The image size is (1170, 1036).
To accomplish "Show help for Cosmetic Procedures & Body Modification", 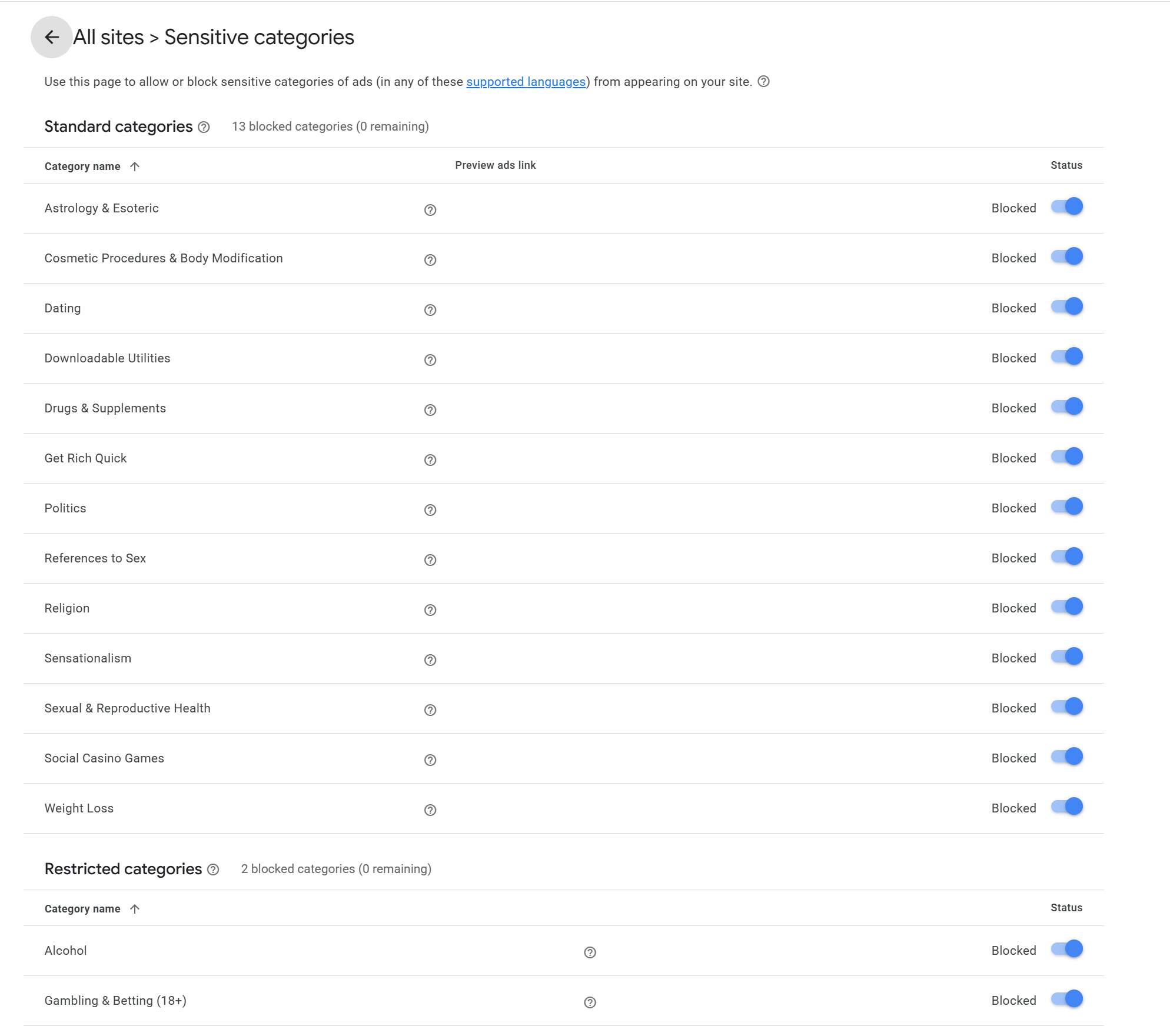I will coord(430,260).
